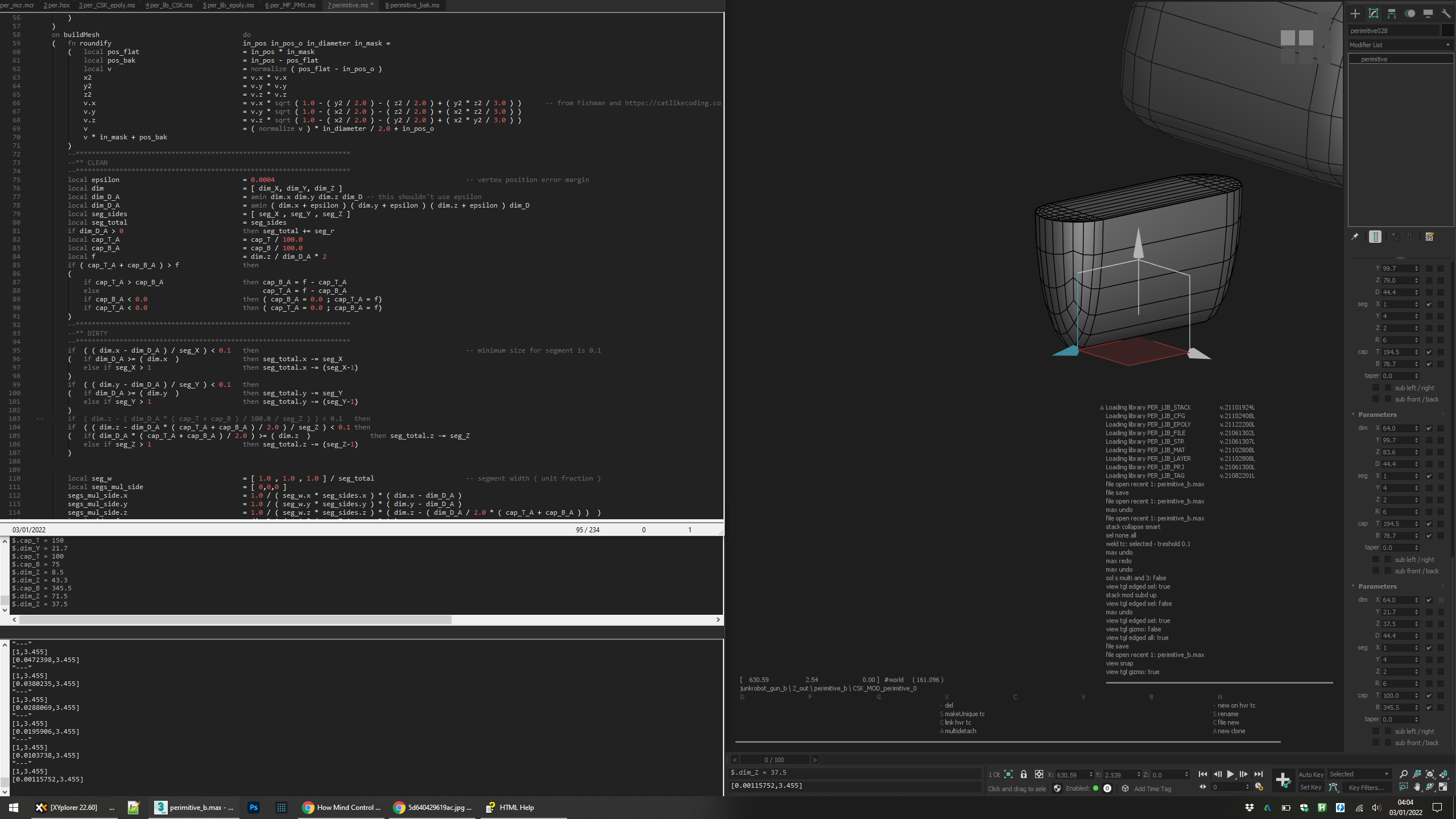Click the large Set Keys plus icon

(x=1283, y=780)
